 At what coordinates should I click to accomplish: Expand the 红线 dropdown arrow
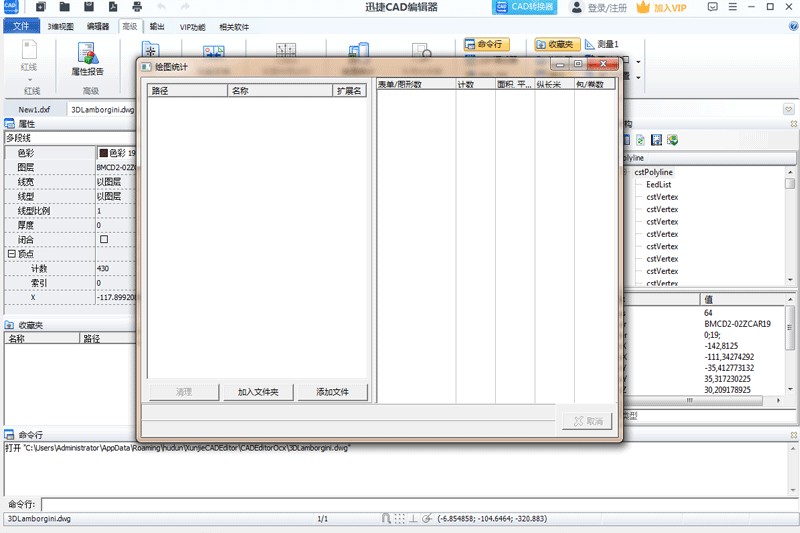pyautogui.click(x=29, y=80)
